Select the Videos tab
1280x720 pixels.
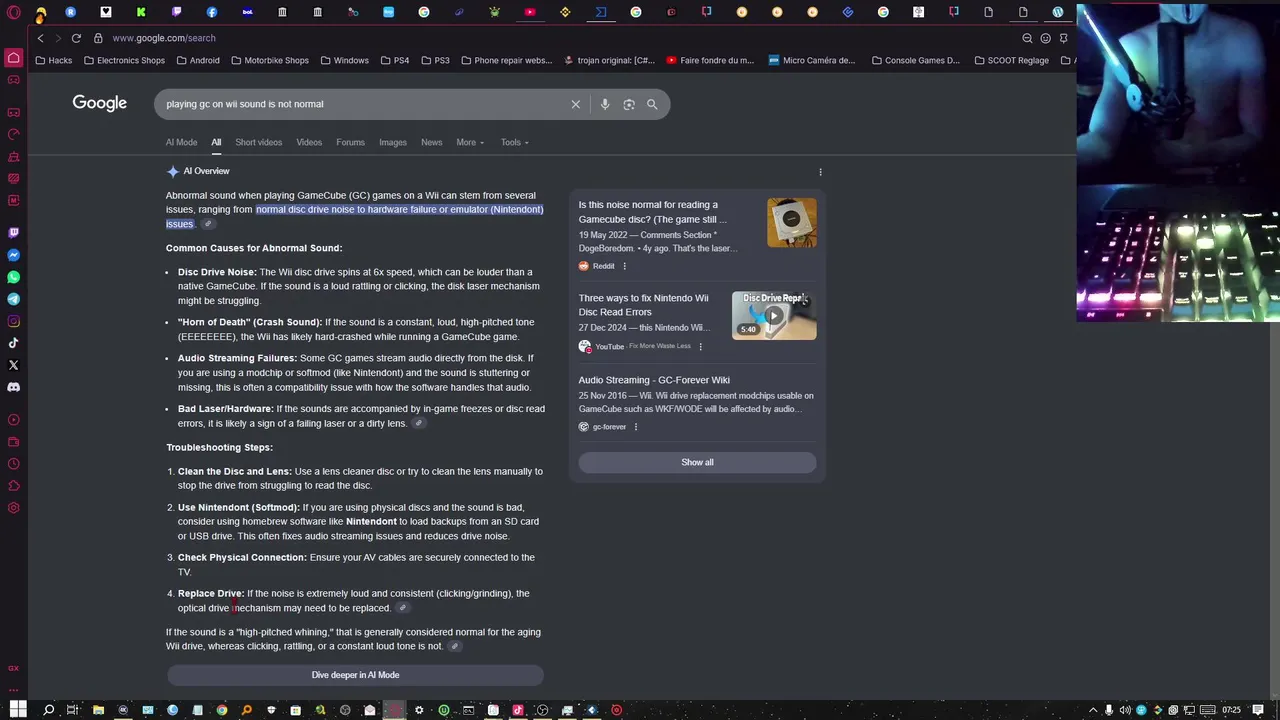coord(309,142)
